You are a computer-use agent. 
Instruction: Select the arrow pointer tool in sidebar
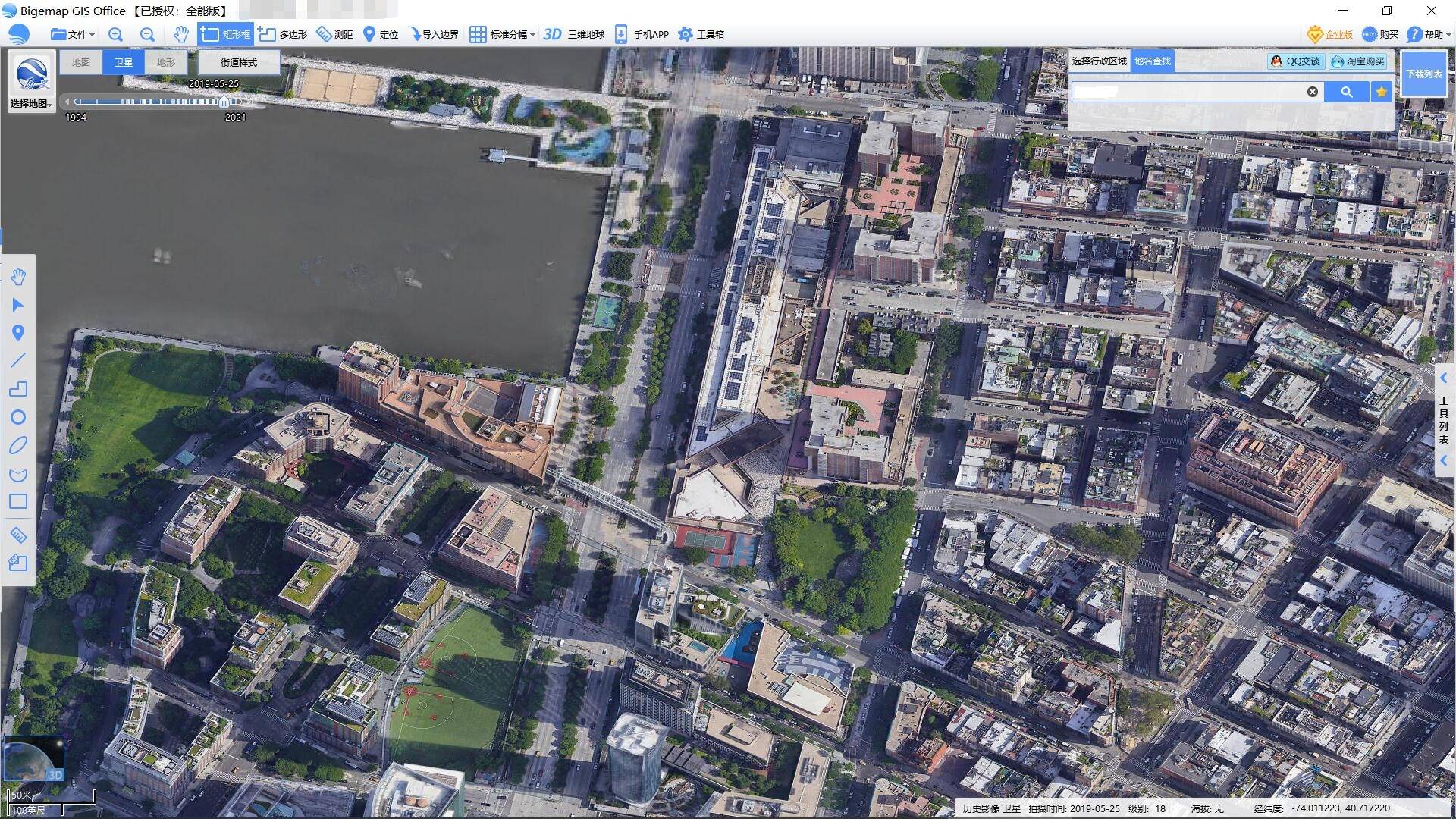point(18,305)
